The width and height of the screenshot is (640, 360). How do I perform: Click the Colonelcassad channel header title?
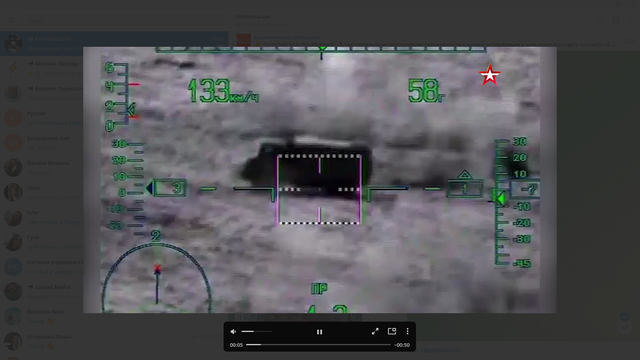[253, 17]
